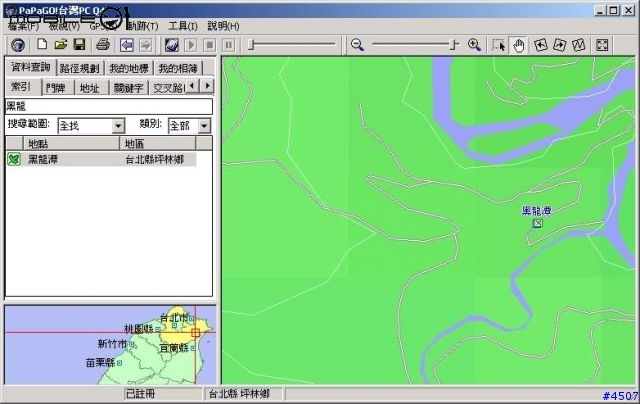This screenshot has height=404, width=640.
Task: Zoom out with the minus magnifier
Action: pyautogui.click(x=358, y=45)
